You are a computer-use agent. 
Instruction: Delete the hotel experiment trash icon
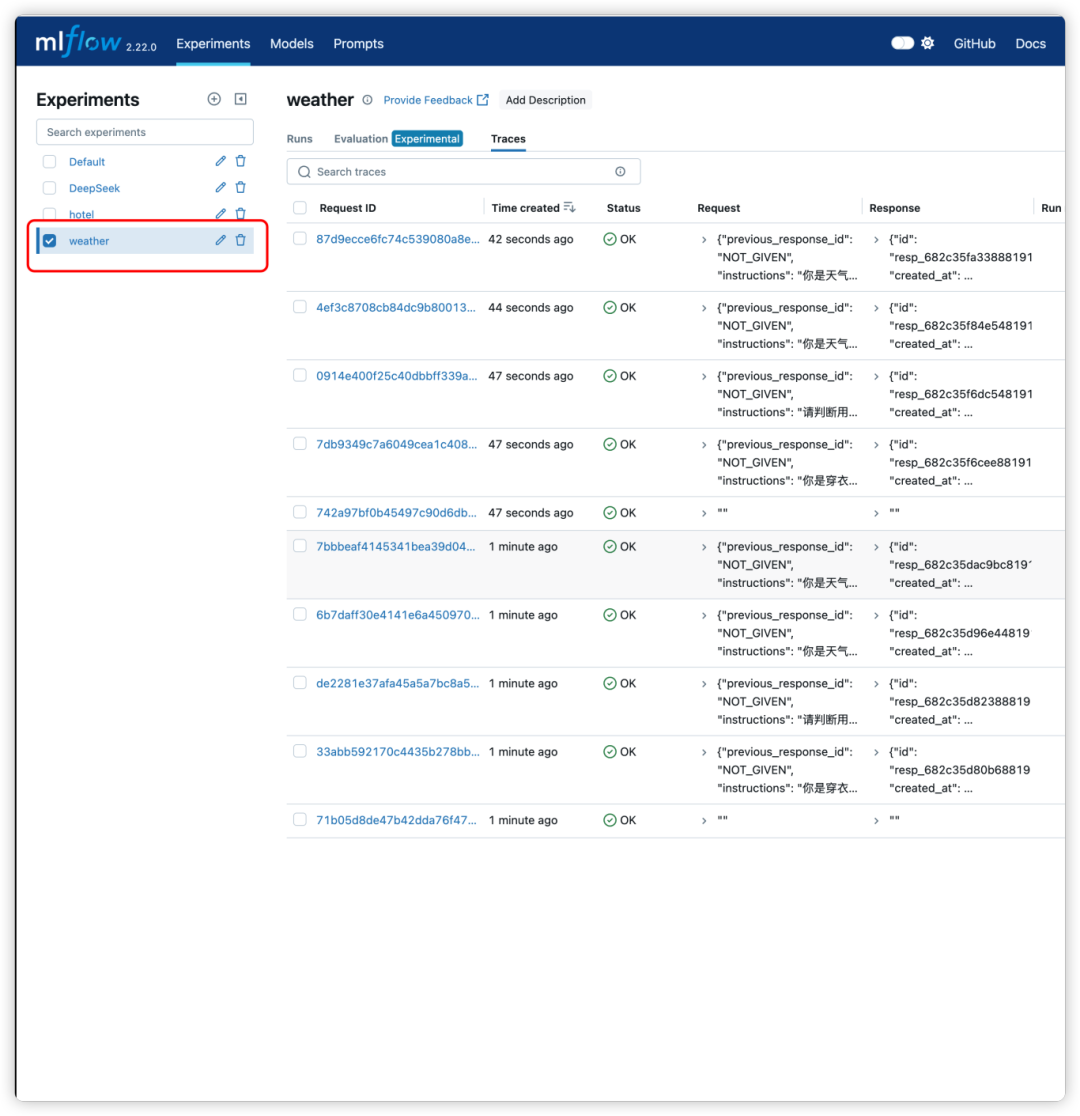(x=241, y=214)
